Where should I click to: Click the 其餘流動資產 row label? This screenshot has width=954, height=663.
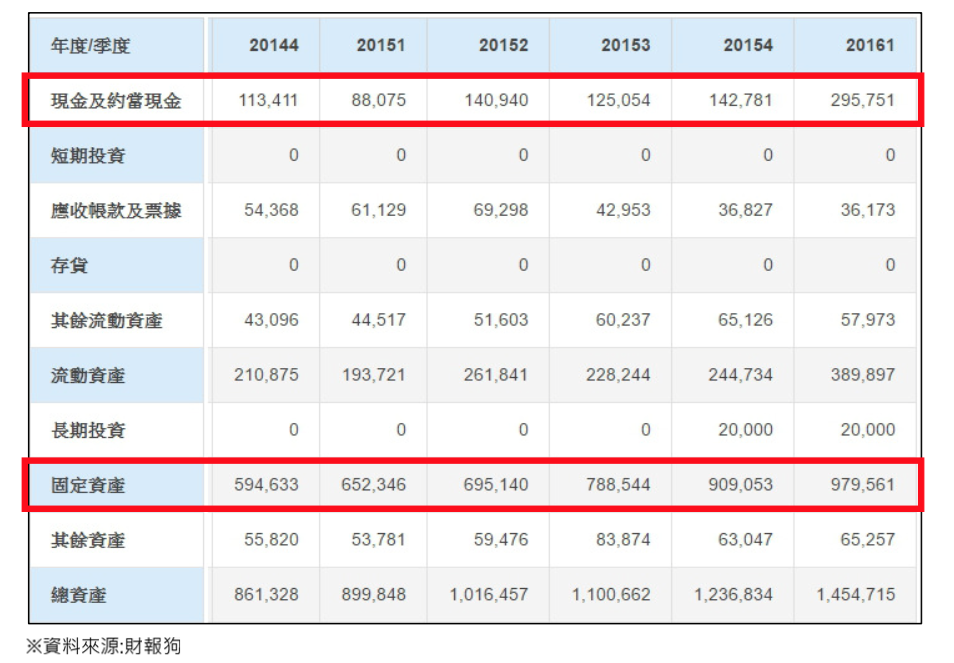107,321
